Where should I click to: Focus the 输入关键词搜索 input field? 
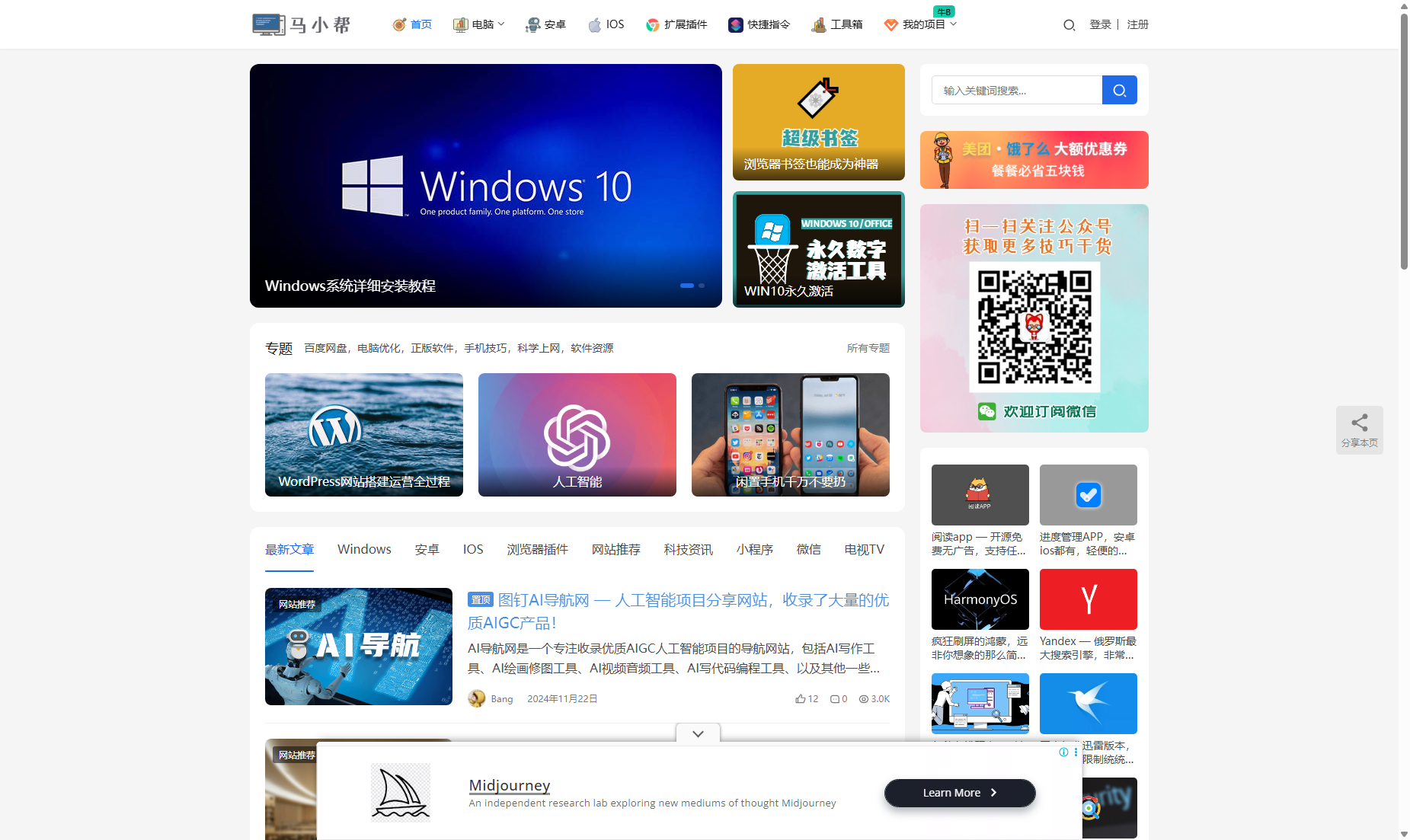1017,90
